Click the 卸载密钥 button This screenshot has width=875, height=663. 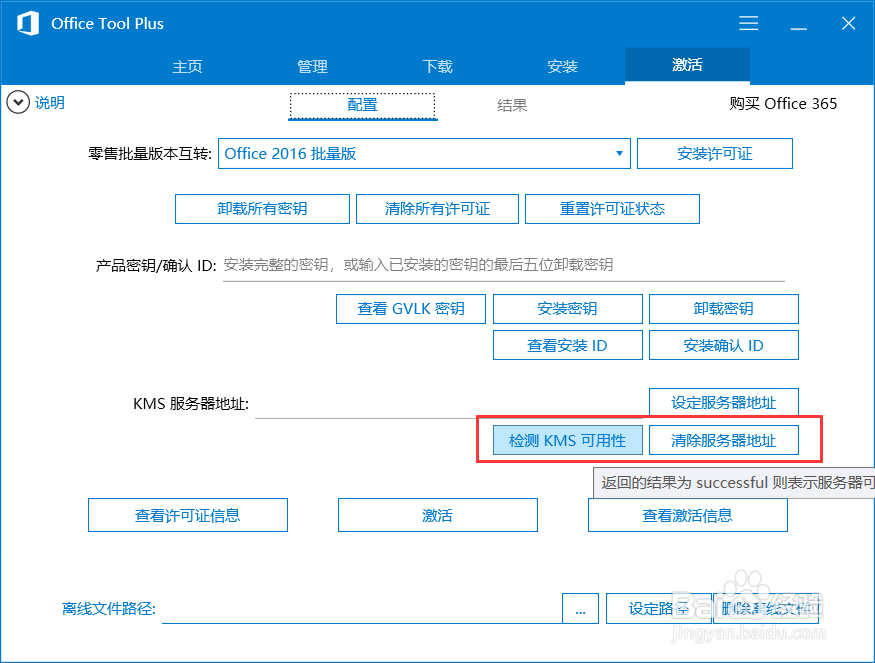point(724,309)
